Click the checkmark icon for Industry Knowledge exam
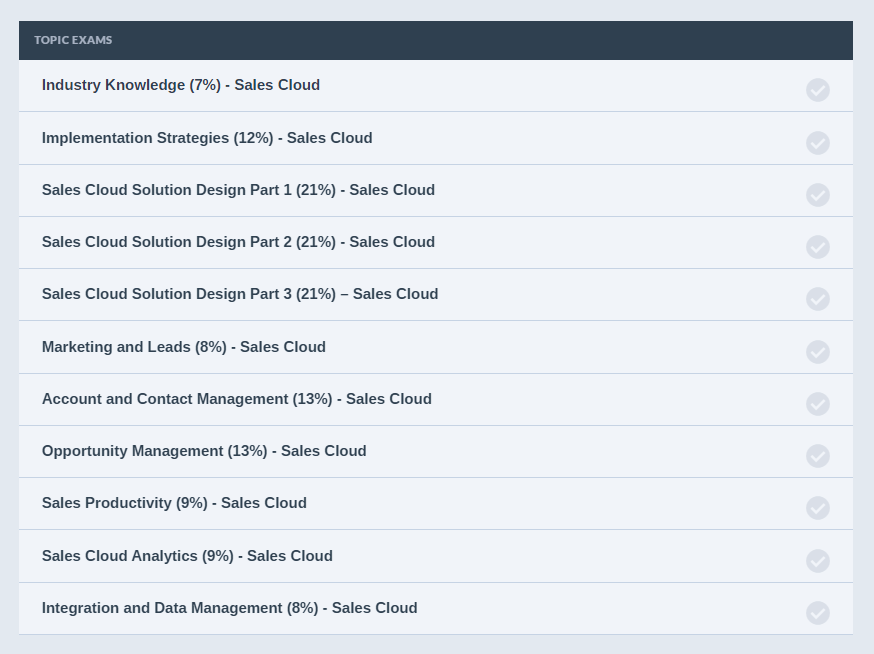This screenshot has height=654, width=874. pos(818,90)
